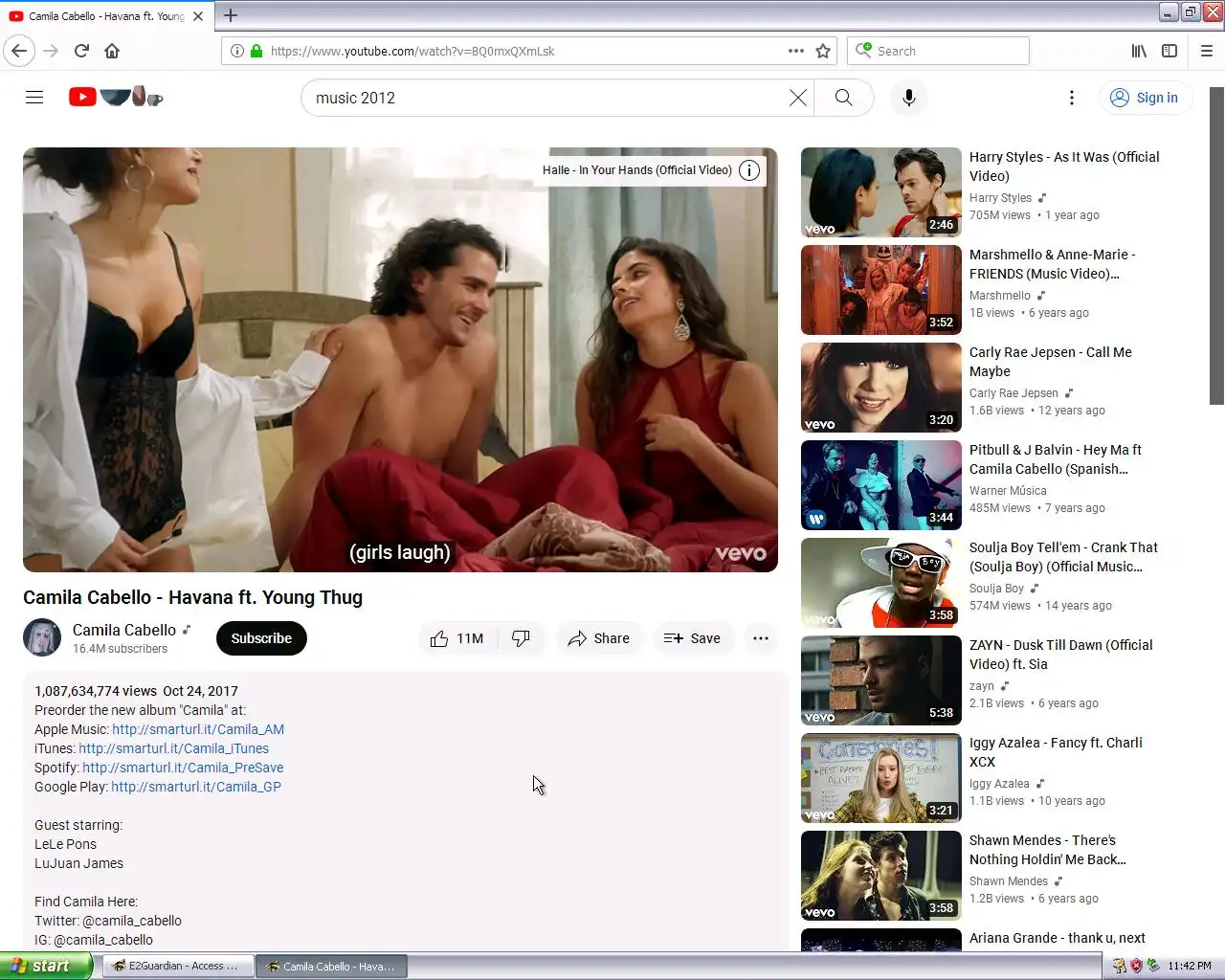Start voice search with microphone
Screen dimensions: 1225x980
pos(909,98)
